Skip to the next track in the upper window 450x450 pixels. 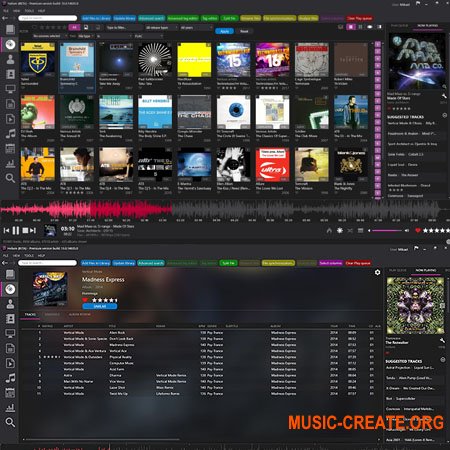coord(33,230)
